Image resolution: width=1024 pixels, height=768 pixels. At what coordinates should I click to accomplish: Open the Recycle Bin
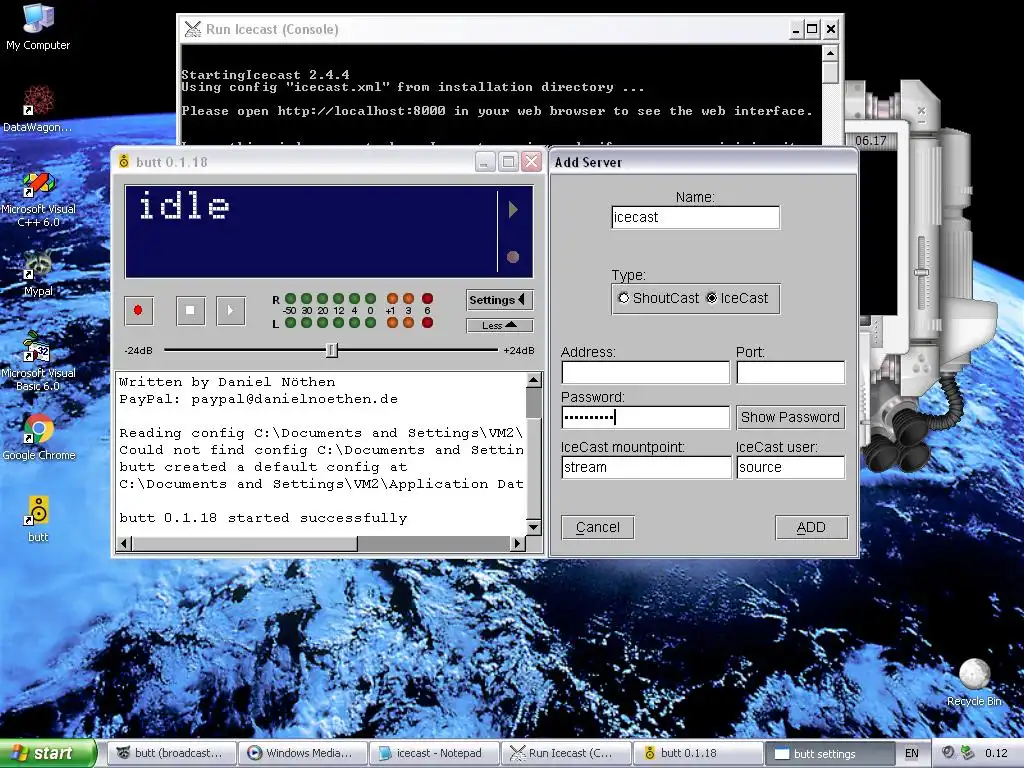tap(974, 682)
